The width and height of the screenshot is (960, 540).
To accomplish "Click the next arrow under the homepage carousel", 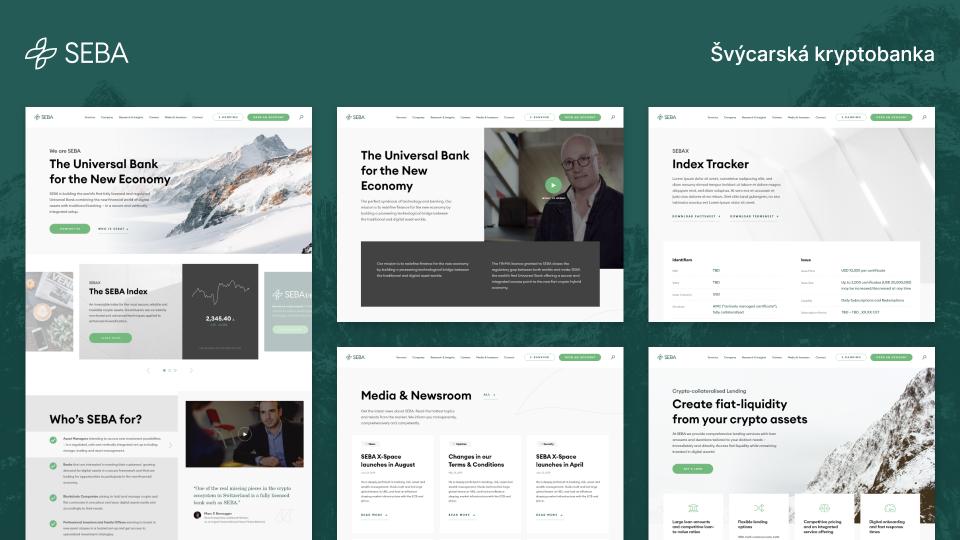I will click(191, 370).
